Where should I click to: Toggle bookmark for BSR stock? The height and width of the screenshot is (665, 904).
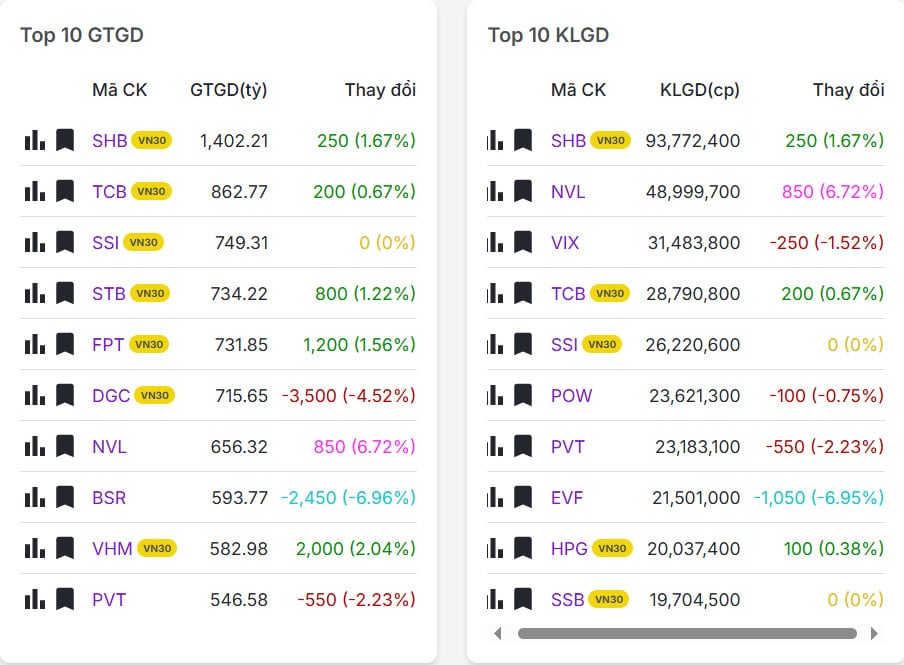(65, 497)
